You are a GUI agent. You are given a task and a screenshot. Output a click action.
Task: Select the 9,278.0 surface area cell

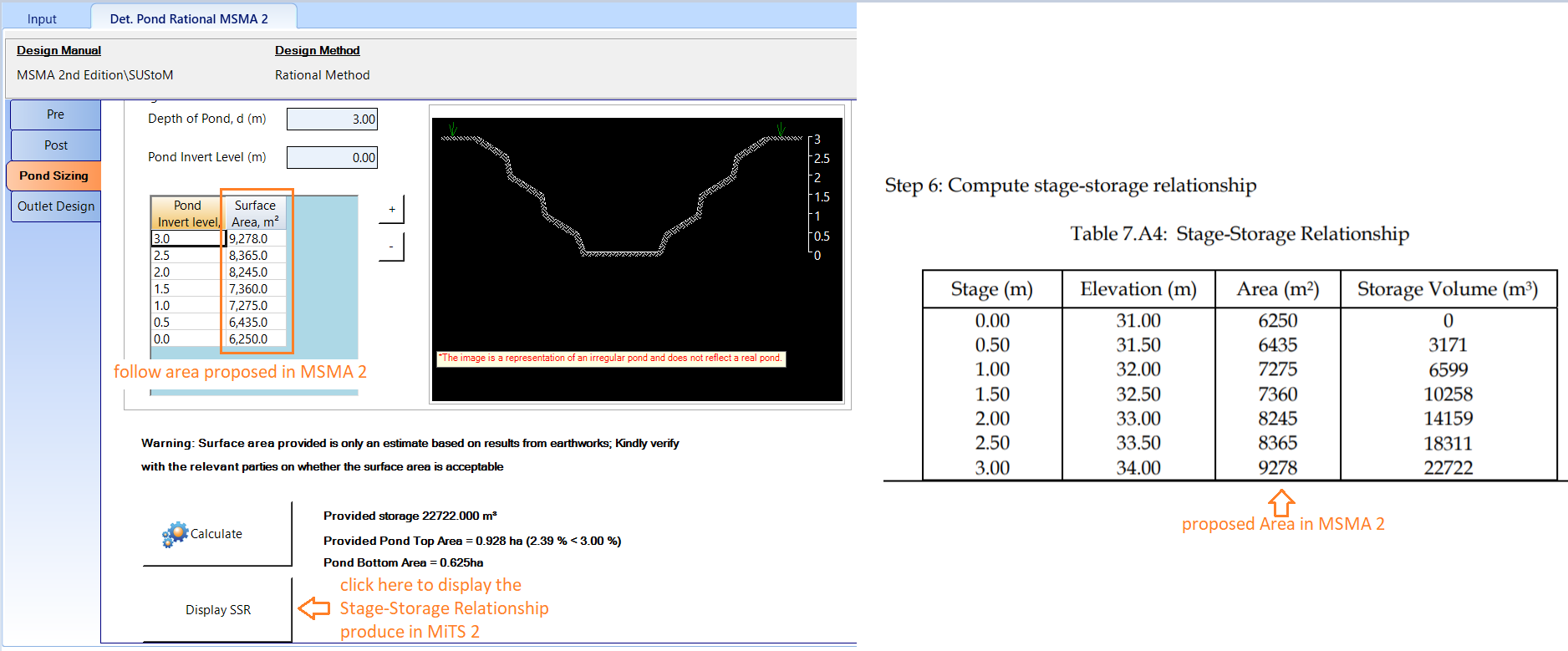256,239
